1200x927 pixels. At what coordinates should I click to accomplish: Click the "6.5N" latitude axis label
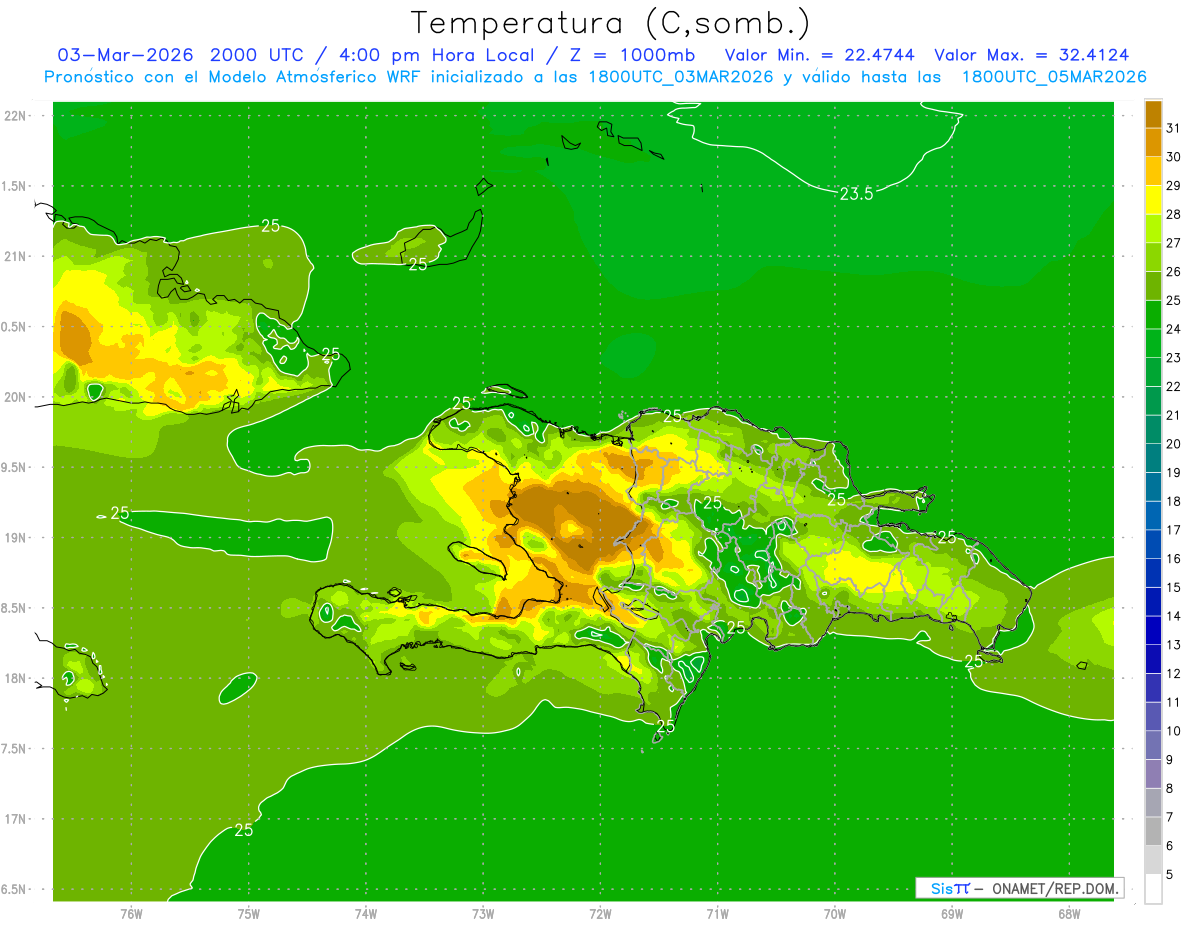coord(14,890)
